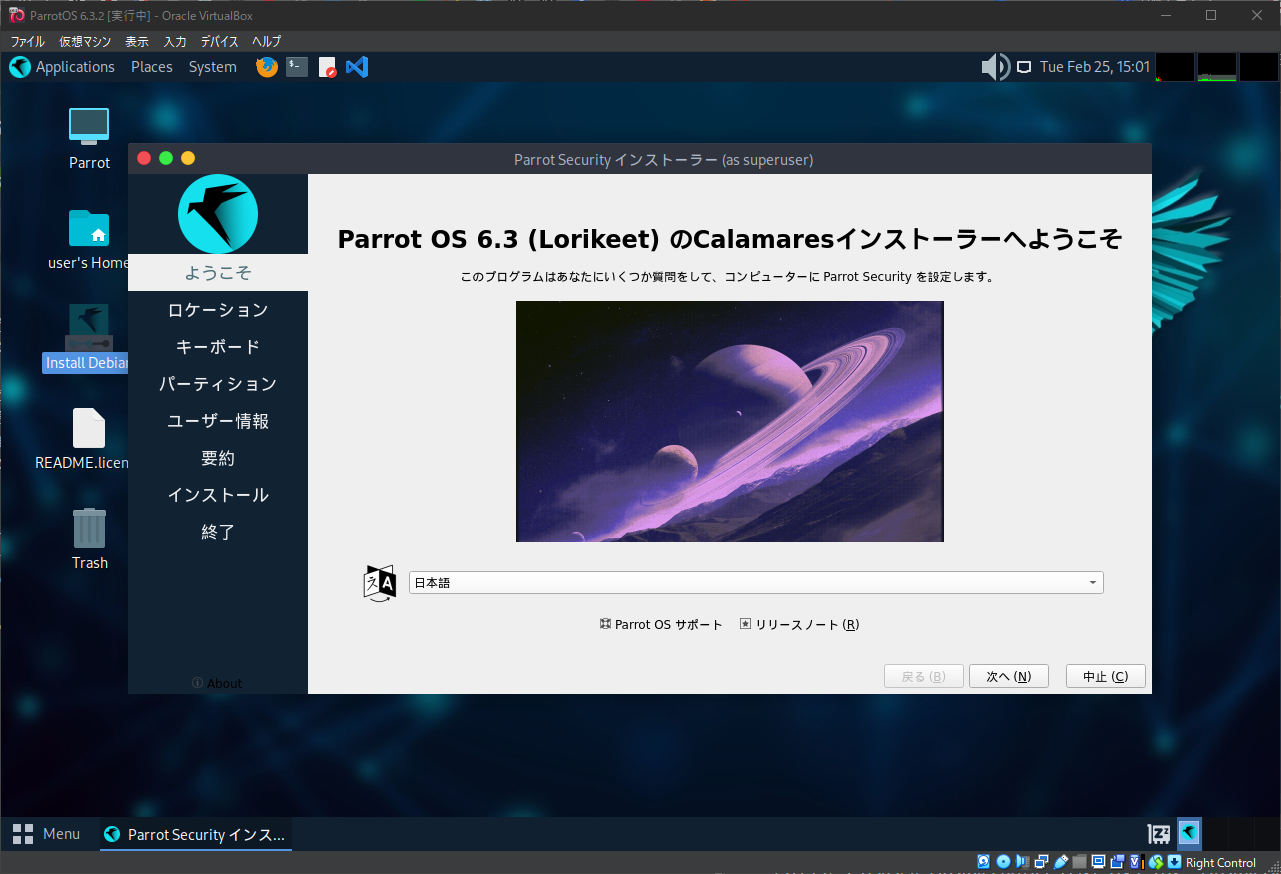1281x874 pixels.
Task: Open the 日本語 language dropdown
Action: pos(756,582)
